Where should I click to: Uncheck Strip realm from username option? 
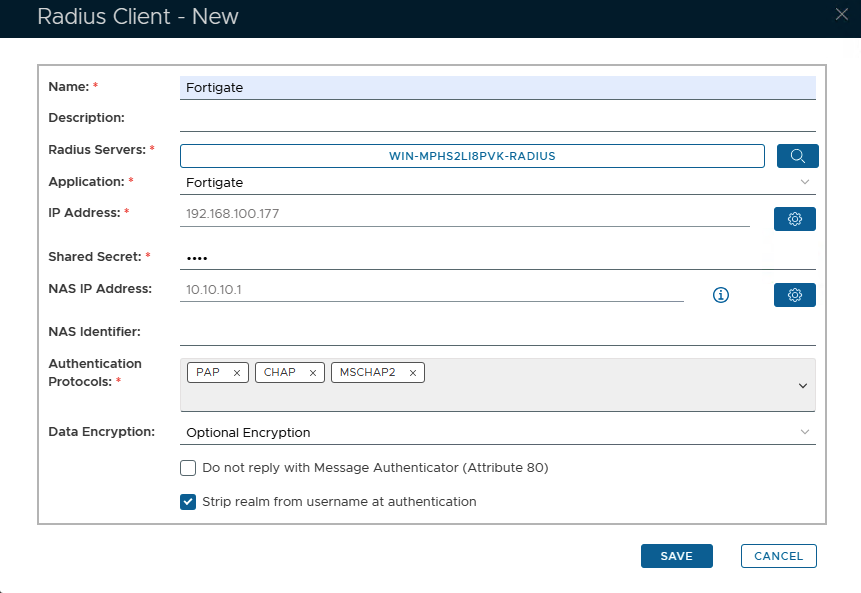coord(188,502)
